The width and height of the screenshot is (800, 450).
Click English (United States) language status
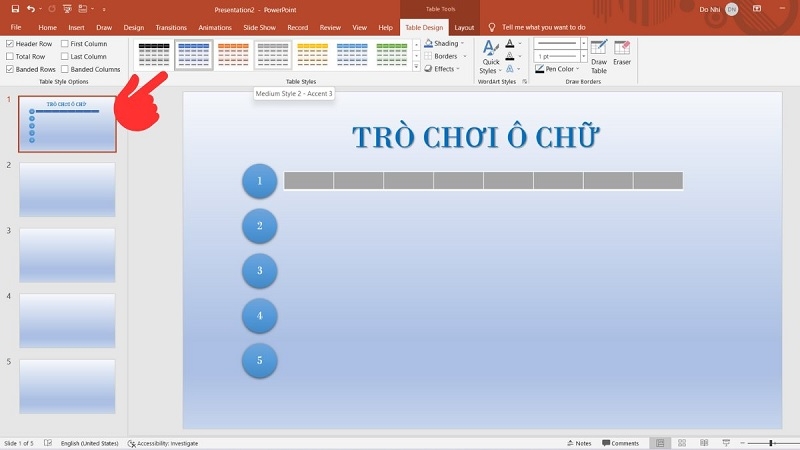(89, 443)
